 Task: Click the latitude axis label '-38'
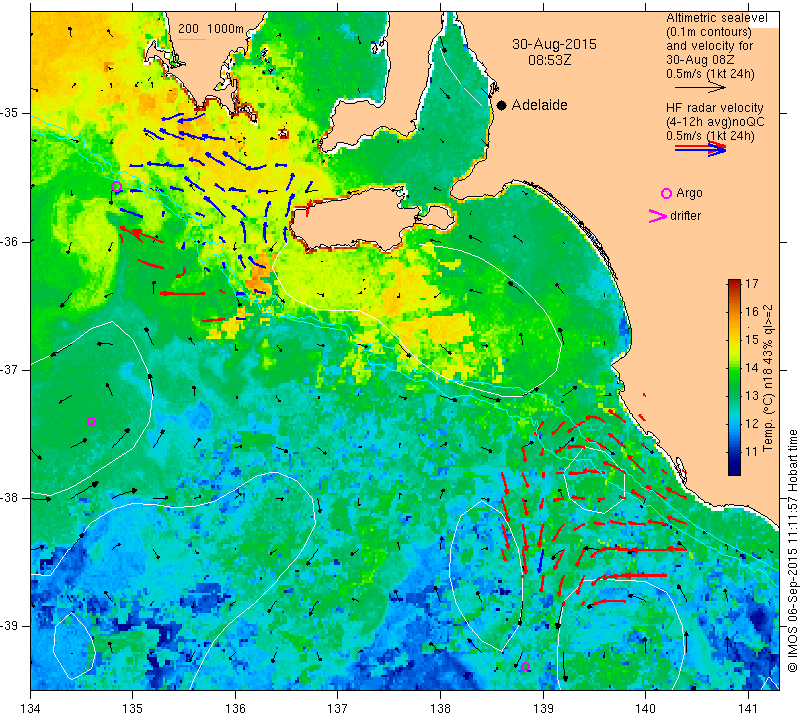coord(10,498)
